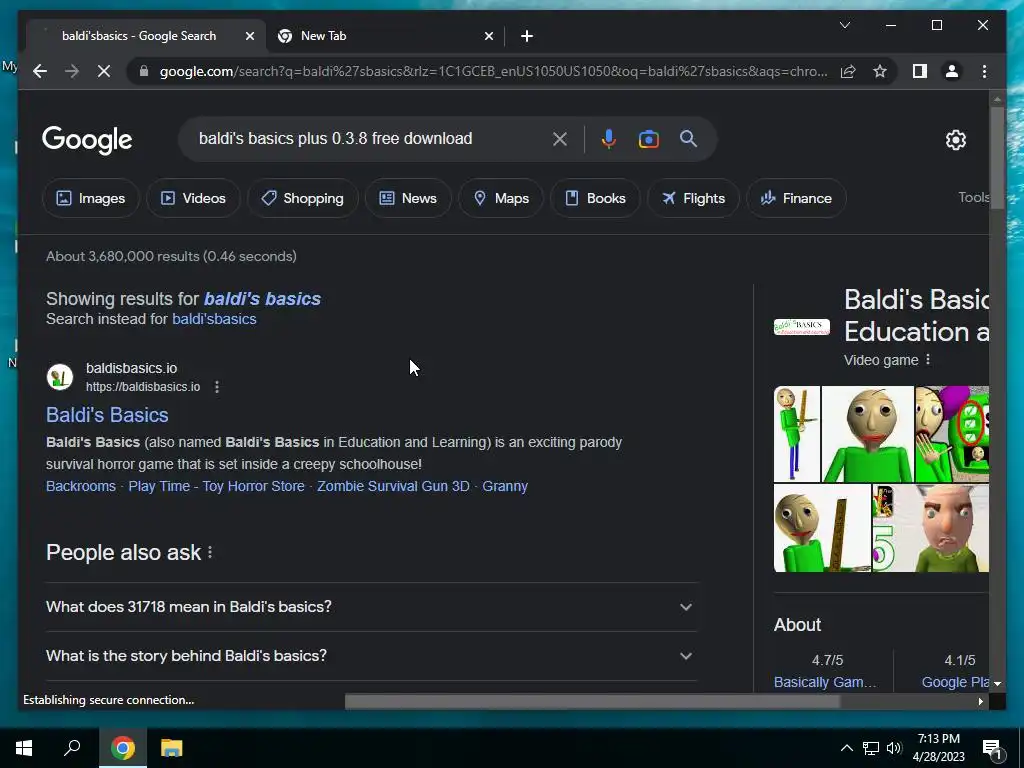Search instead for baldi'sbasics link
The image size is (1024, 768).
[214, 319]
